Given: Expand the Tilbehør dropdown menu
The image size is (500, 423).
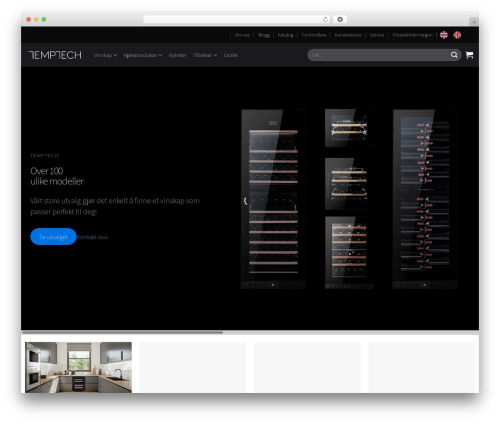Looking at the screenshot, I should coord(205,55).
